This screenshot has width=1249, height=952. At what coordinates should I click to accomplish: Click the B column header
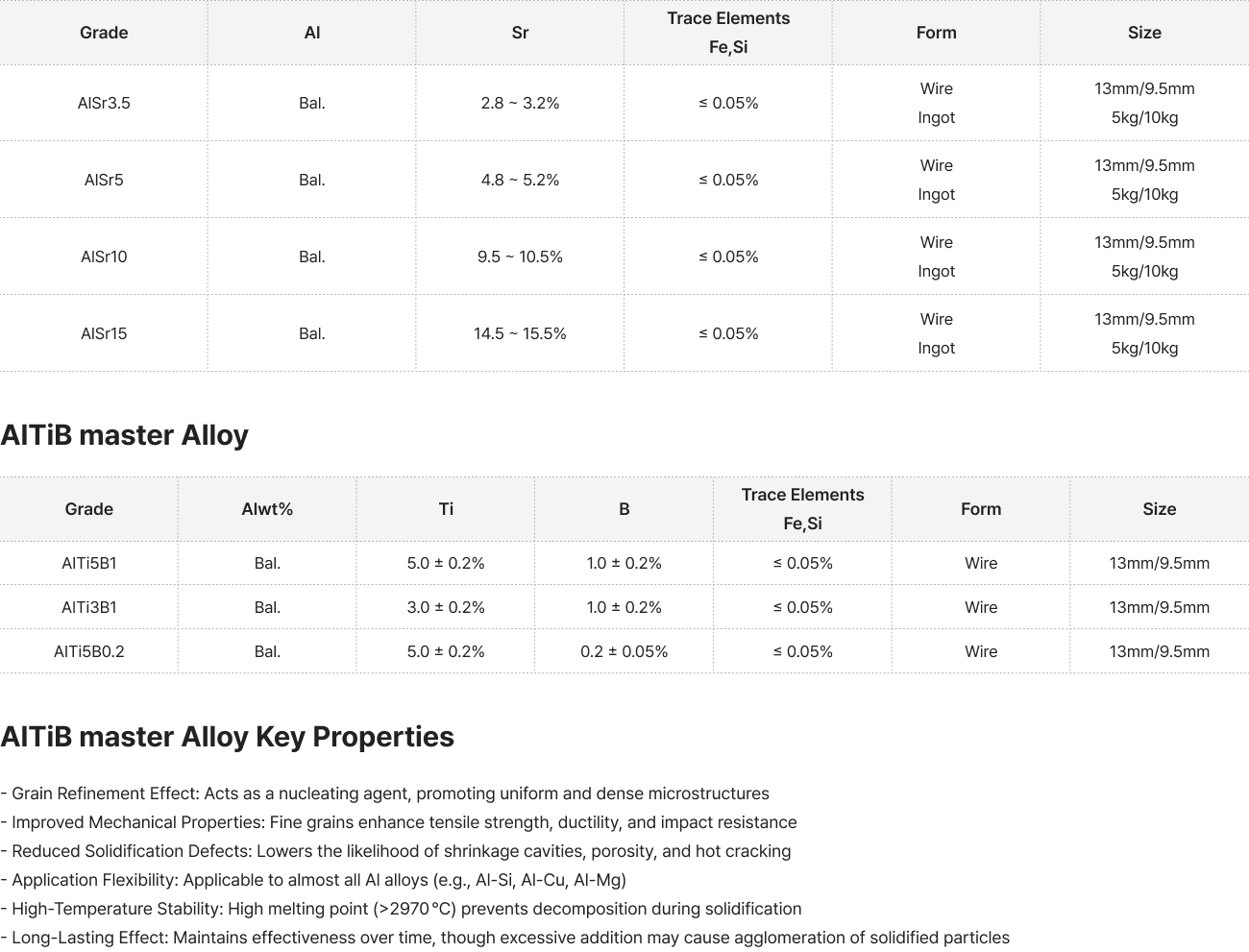[x=624, y=509]
